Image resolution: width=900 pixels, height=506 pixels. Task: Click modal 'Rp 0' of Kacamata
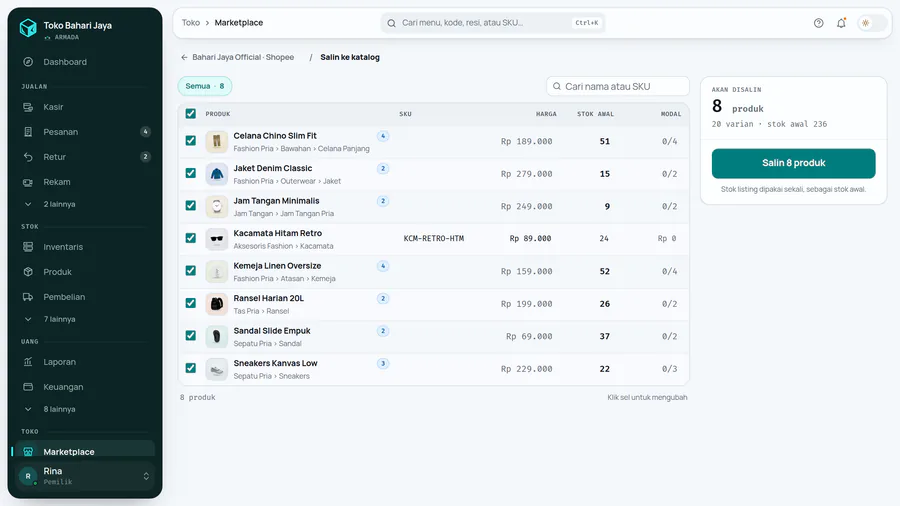coord(667,239)
